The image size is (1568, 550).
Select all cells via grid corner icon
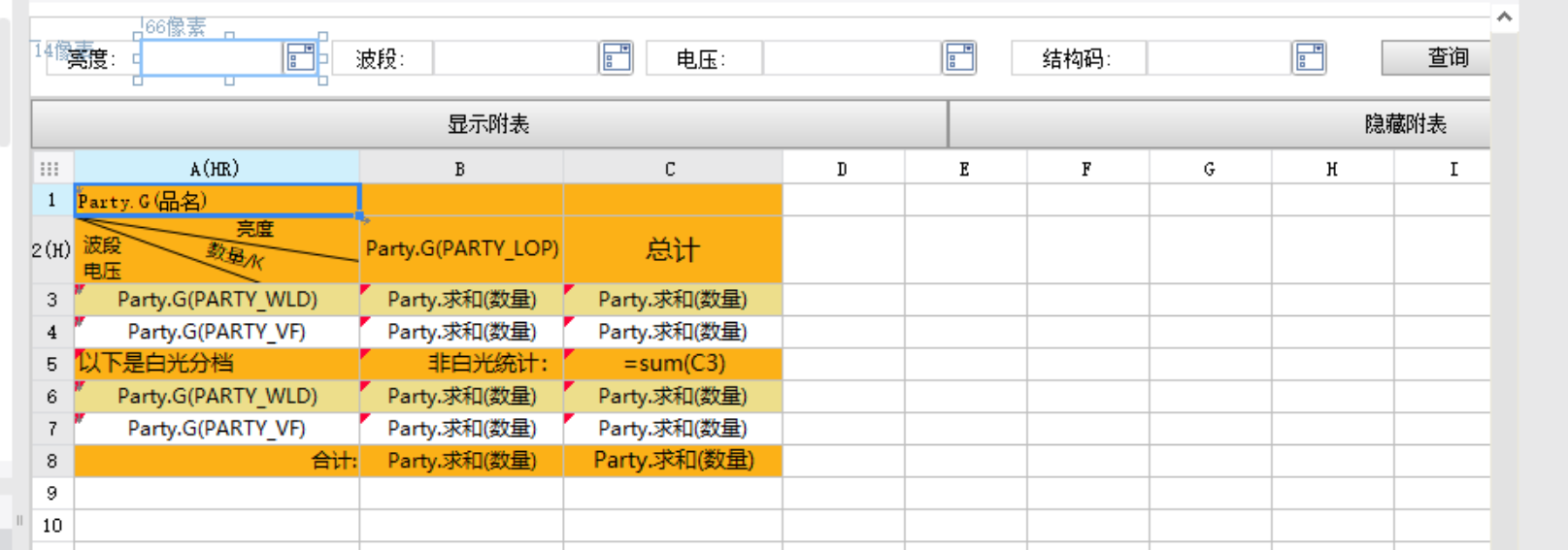pos(50,169)
